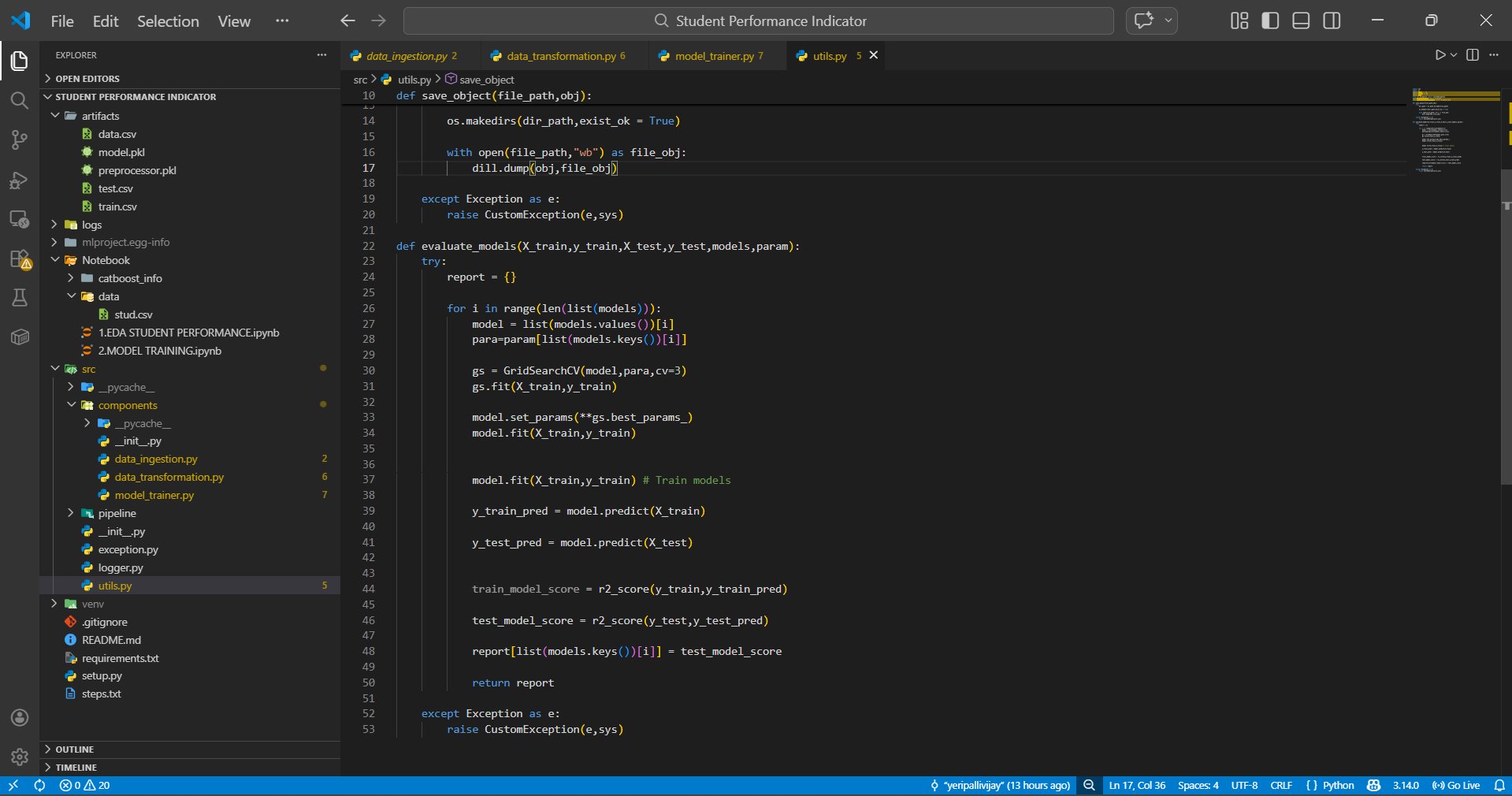Image resolution: width=1512 pixels, height=796 pixels.
Task: Click the Python language mode indicator
Action: pos(1338,785)
